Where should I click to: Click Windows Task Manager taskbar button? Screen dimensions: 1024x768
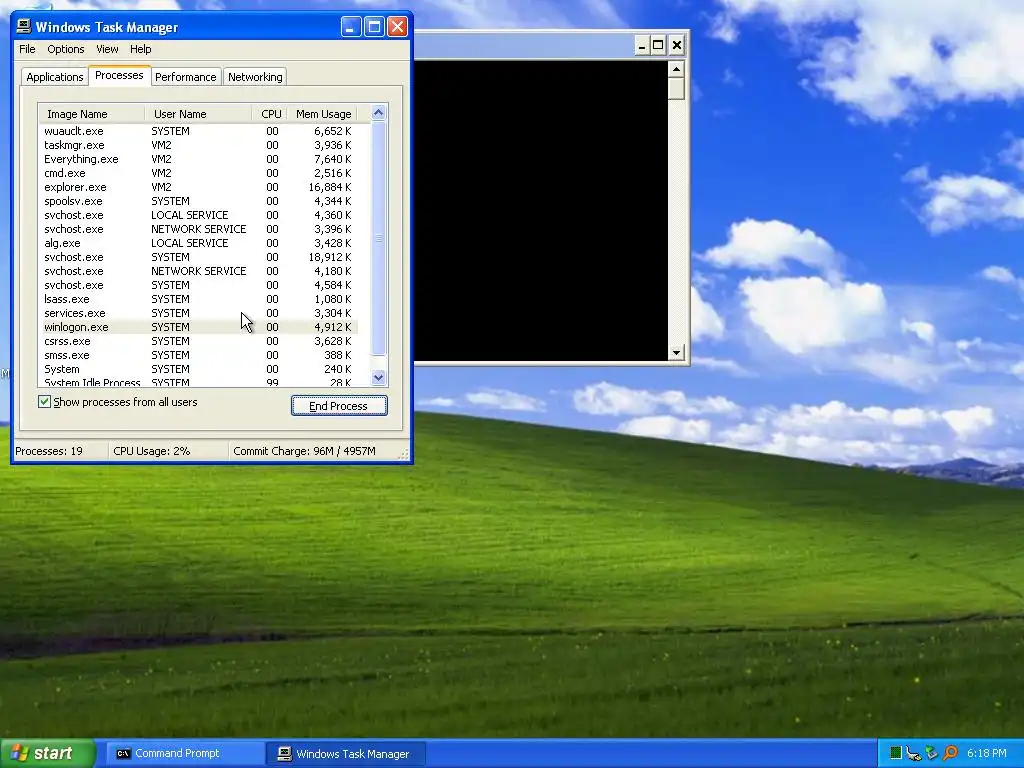click(x=346, y=753)
